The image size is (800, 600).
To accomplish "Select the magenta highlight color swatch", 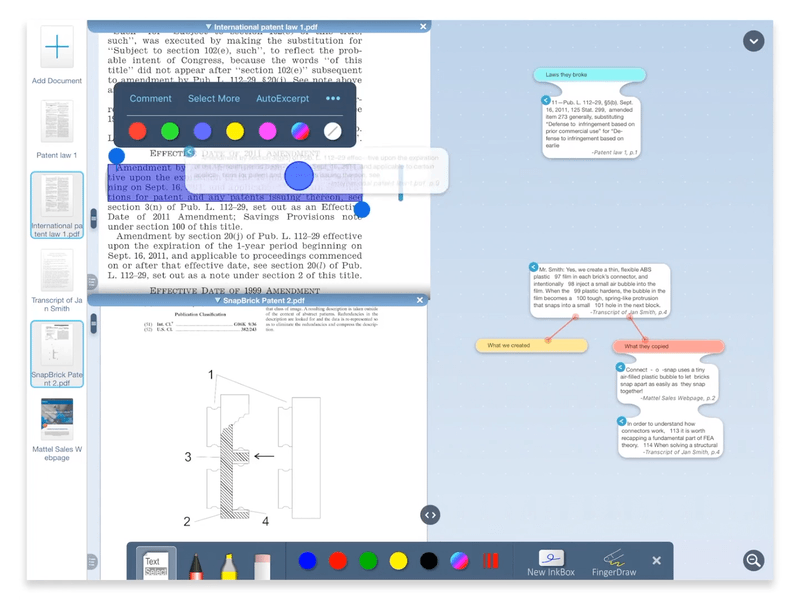I will 267,131.
